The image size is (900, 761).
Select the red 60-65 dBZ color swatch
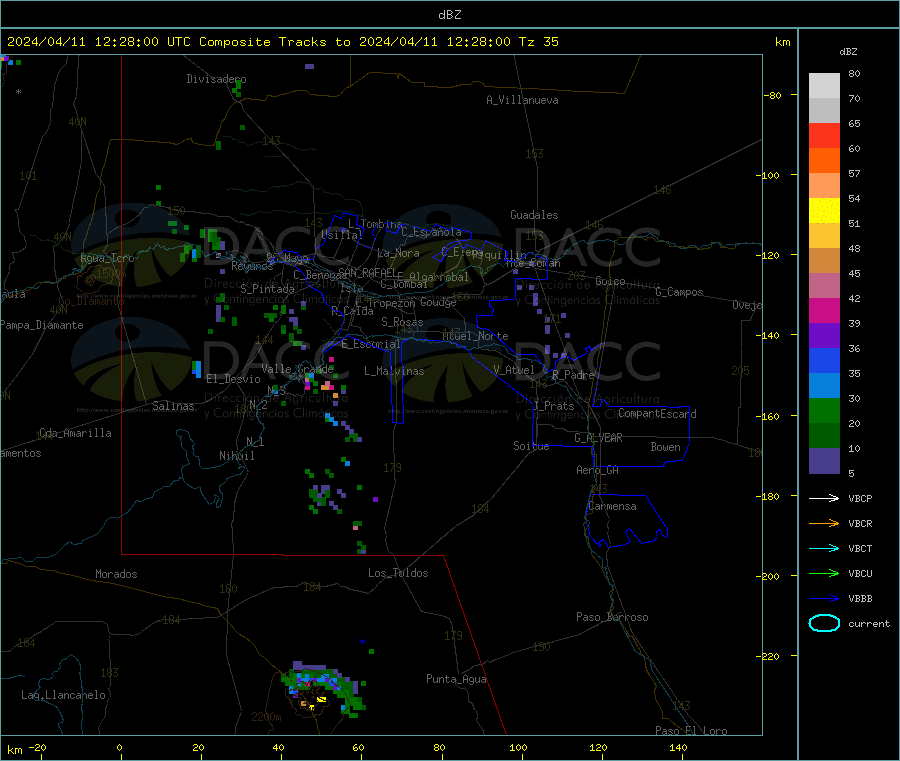click(x=824, y=135)
